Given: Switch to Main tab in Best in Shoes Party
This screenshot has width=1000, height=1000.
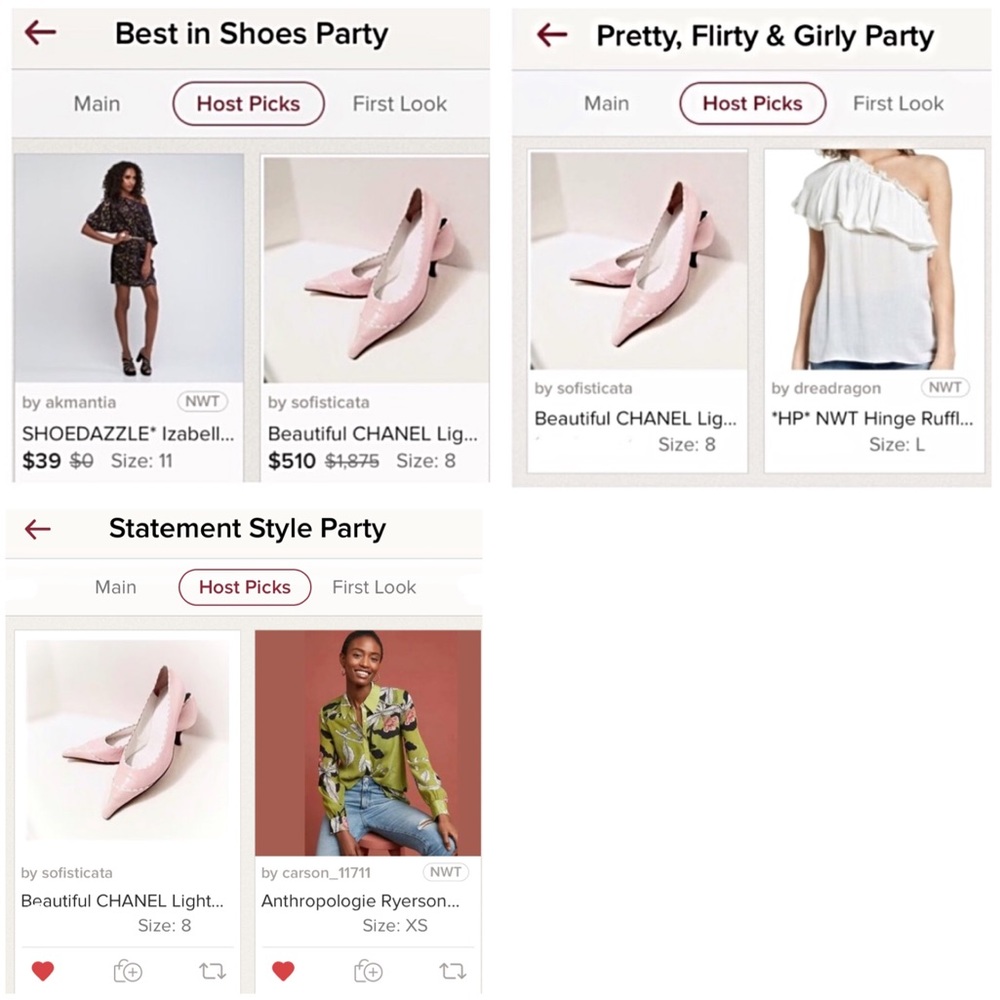Looking at the screenshot, I should [x=96, y=104].
